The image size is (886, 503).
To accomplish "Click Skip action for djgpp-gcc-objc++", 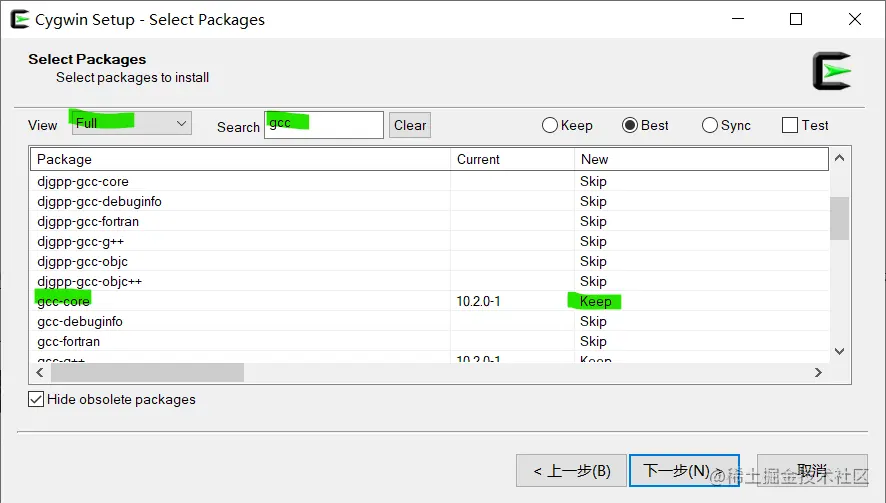I will click(593, 281).
